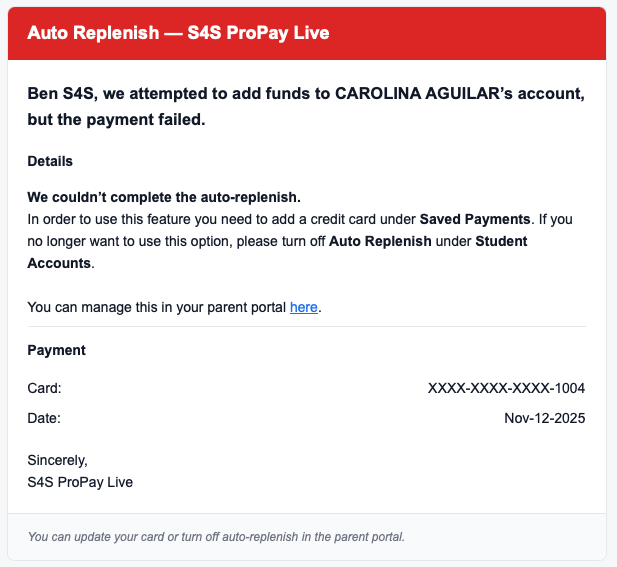Click "You can manage this in your parent portal" sentence

[157, 308]
